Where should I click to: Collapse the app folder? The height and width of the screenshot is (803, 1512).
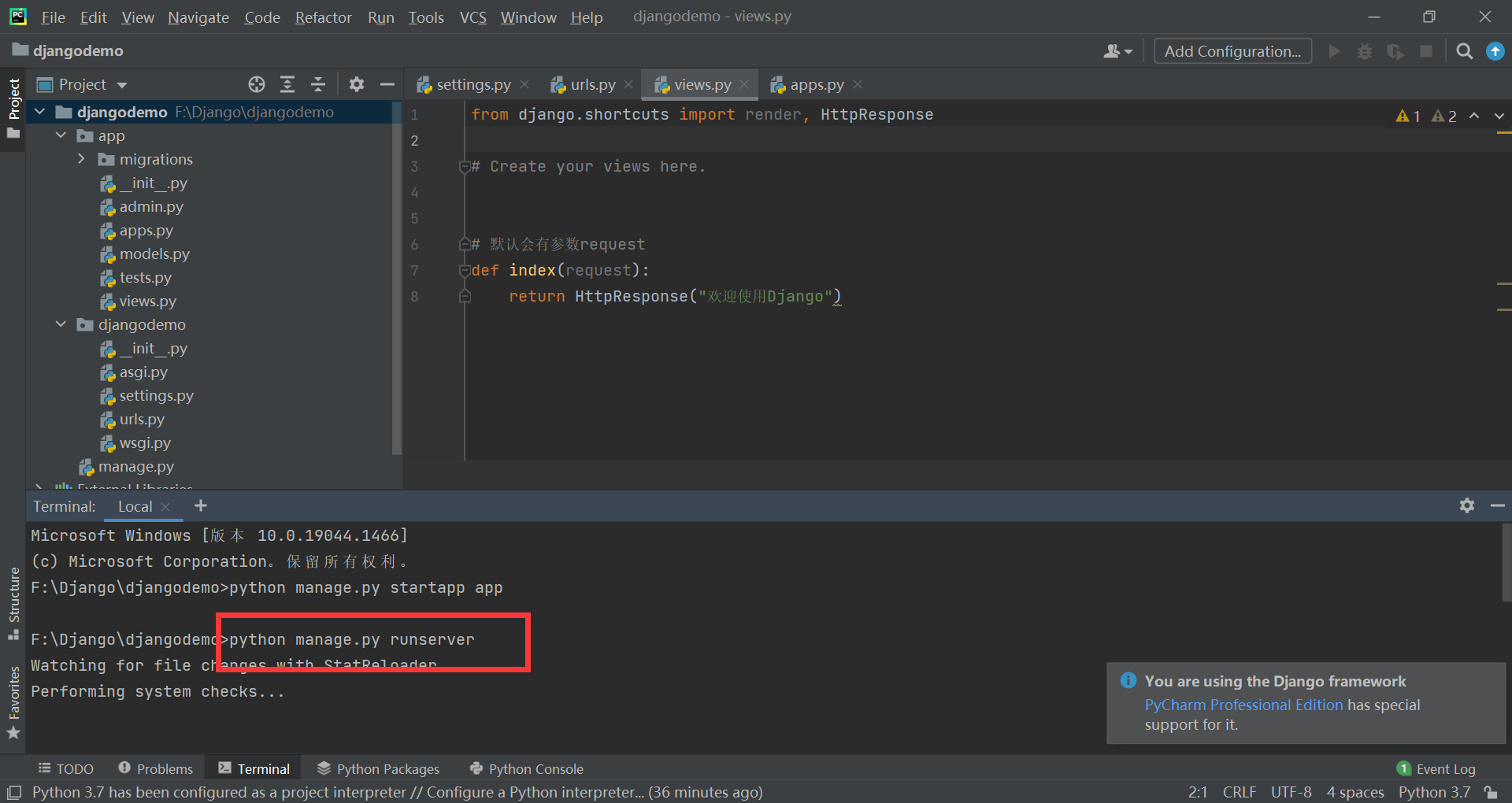61,135
